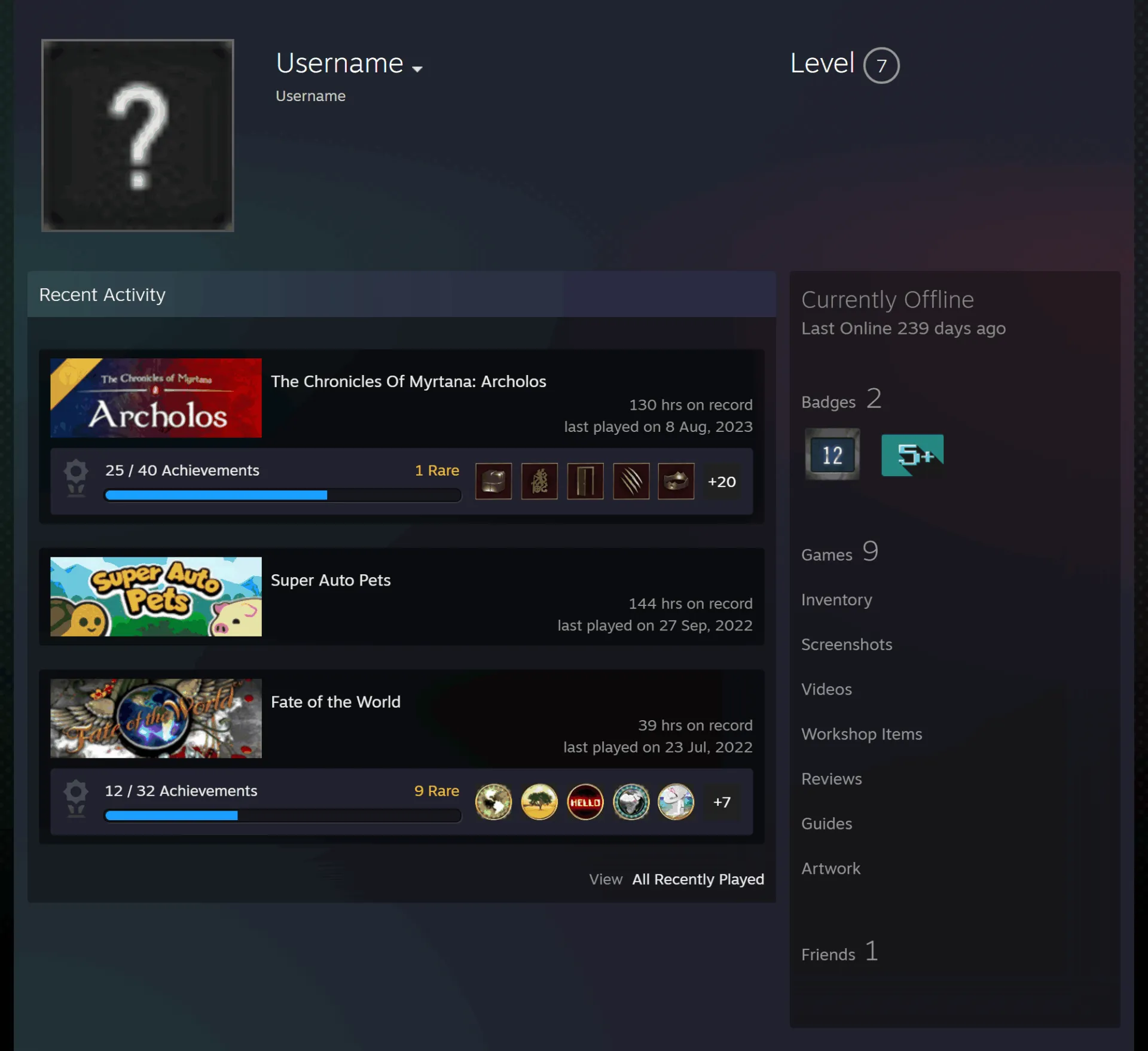The height and width of the screenshot is (1051, 1148).
Task: Click the Super Auto Pets game title
Action: coord(331,580)
